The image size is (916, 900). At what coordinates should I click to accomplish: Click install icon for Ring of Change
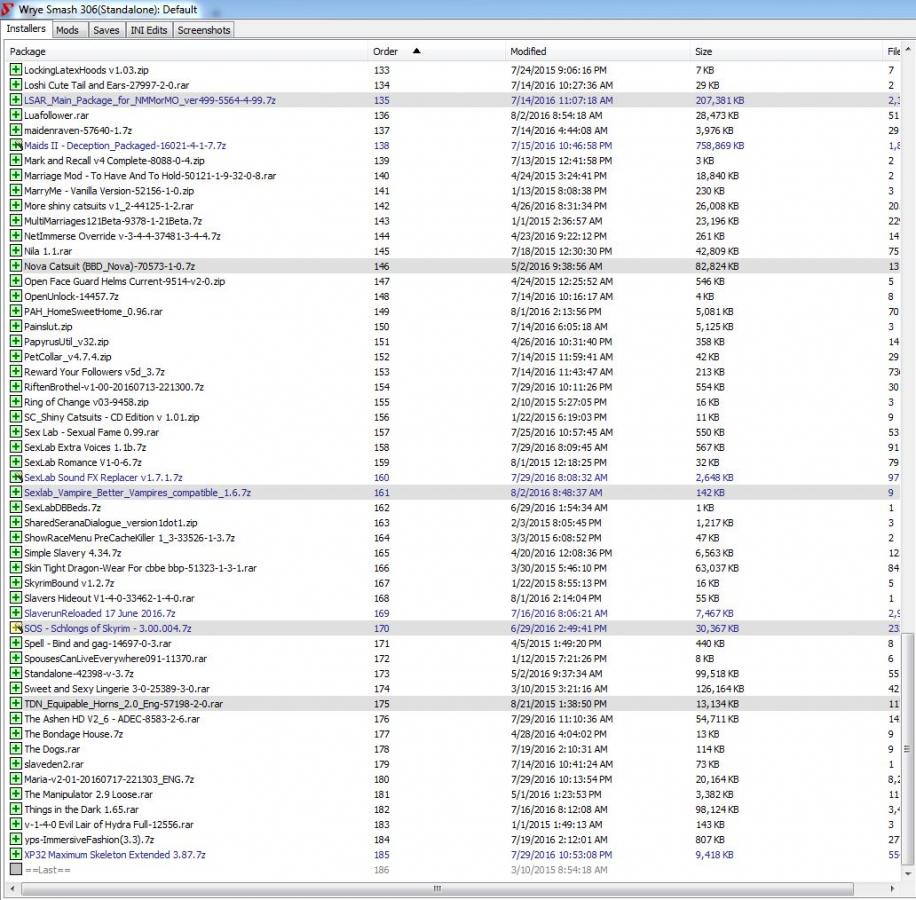[16, 402]
